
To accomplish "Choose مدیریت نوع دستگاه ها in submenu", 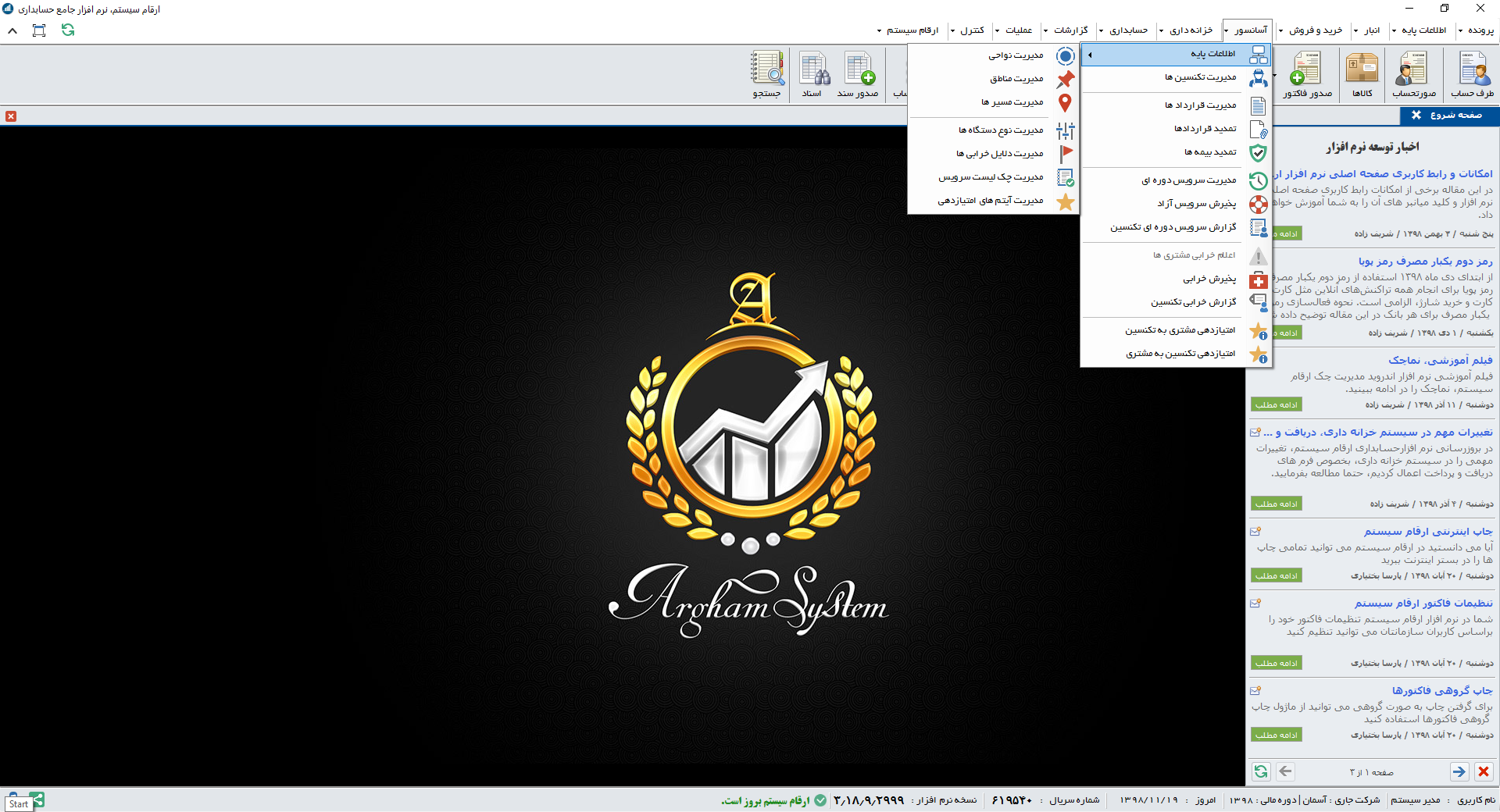I will pos(993,130).
